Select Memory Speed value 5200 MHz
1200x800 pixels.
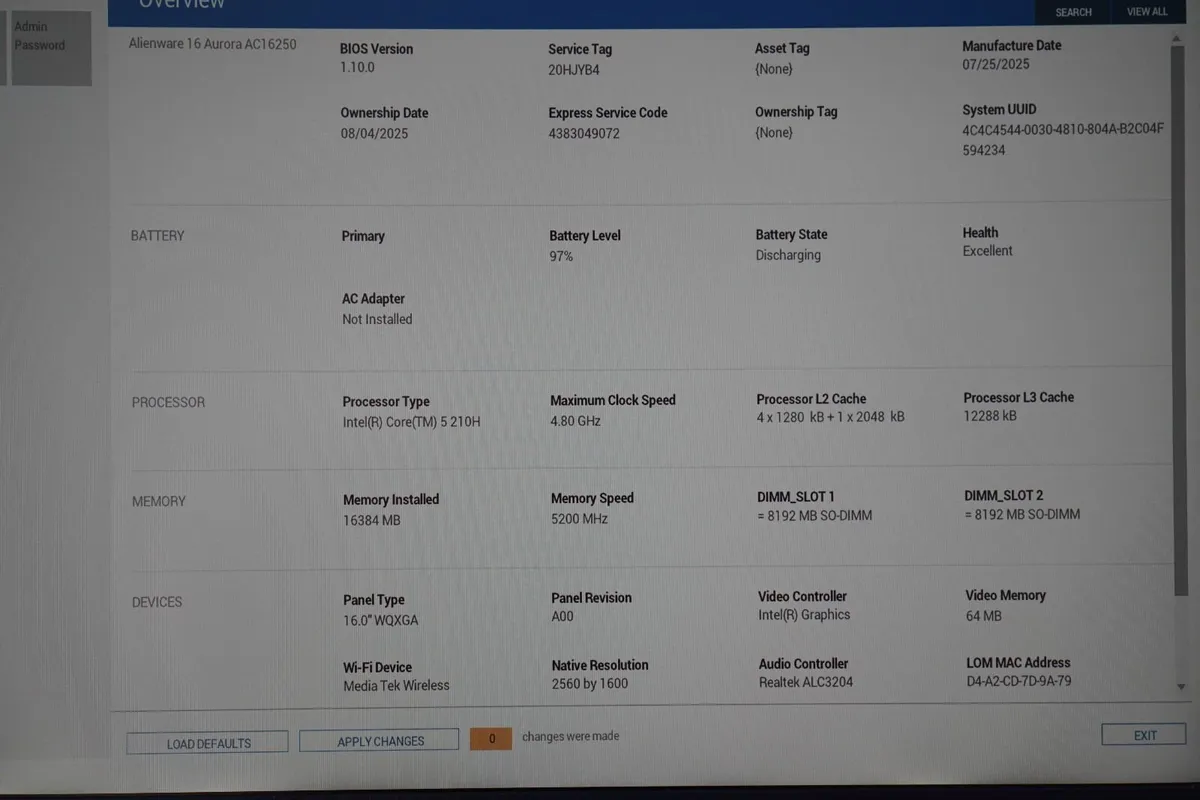click(x=579, y=519)
